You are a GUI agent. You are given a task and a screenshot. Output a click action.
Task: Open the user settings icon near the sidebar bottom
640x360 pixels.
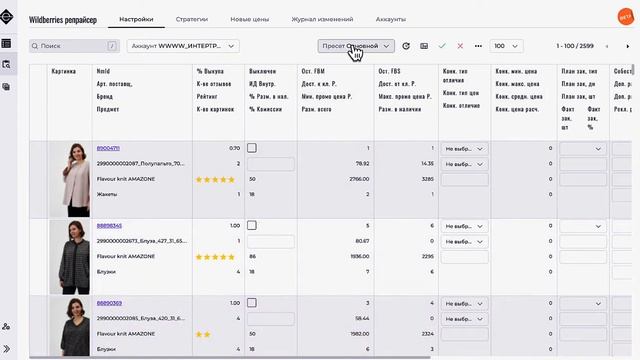tap(6, 327)
